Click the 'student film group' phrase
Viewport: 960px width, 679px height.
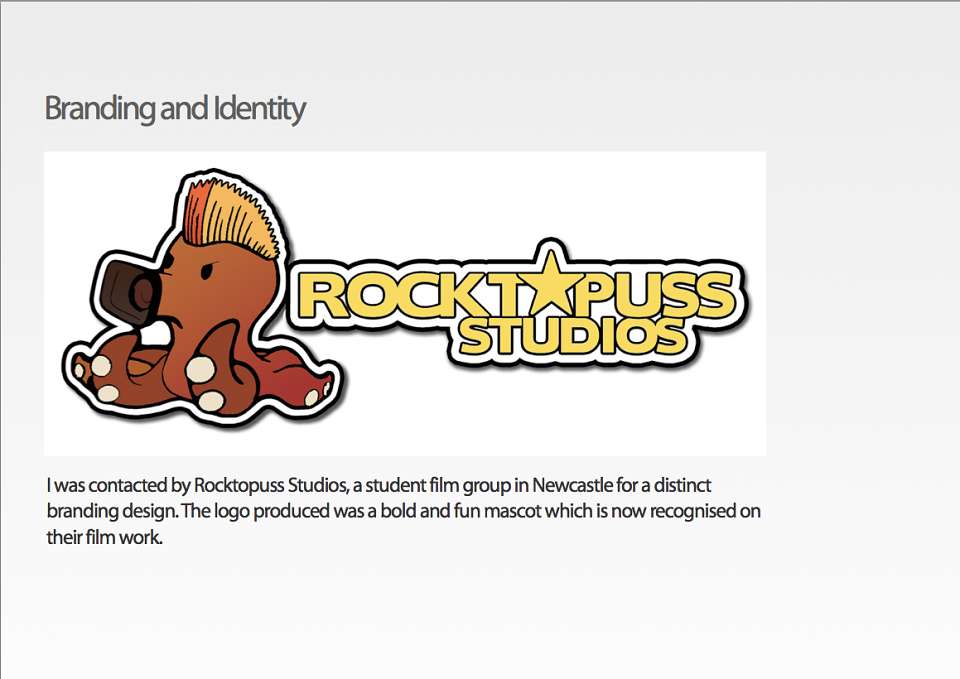pos(438,486)
